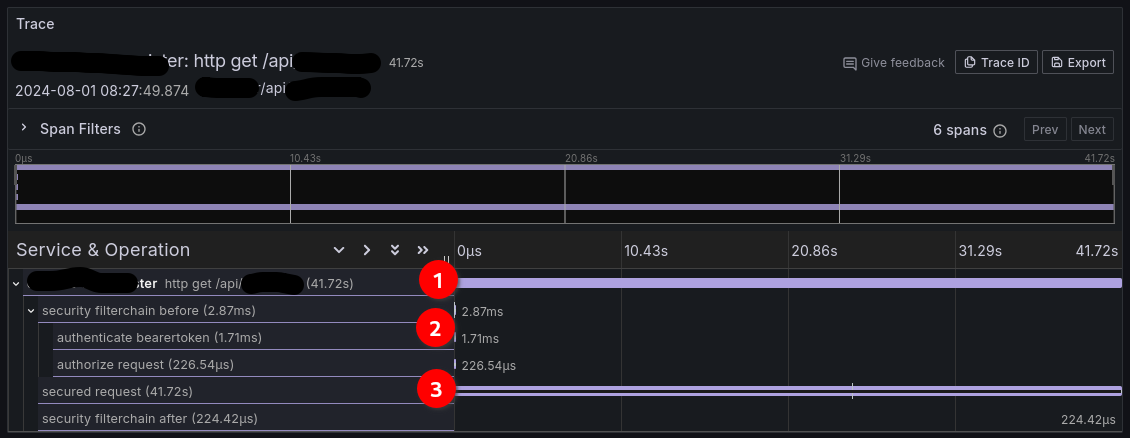Click the Give feedback speech bubble icon
This screenshot has width=1130, height=438.
[x=850, y=63]
